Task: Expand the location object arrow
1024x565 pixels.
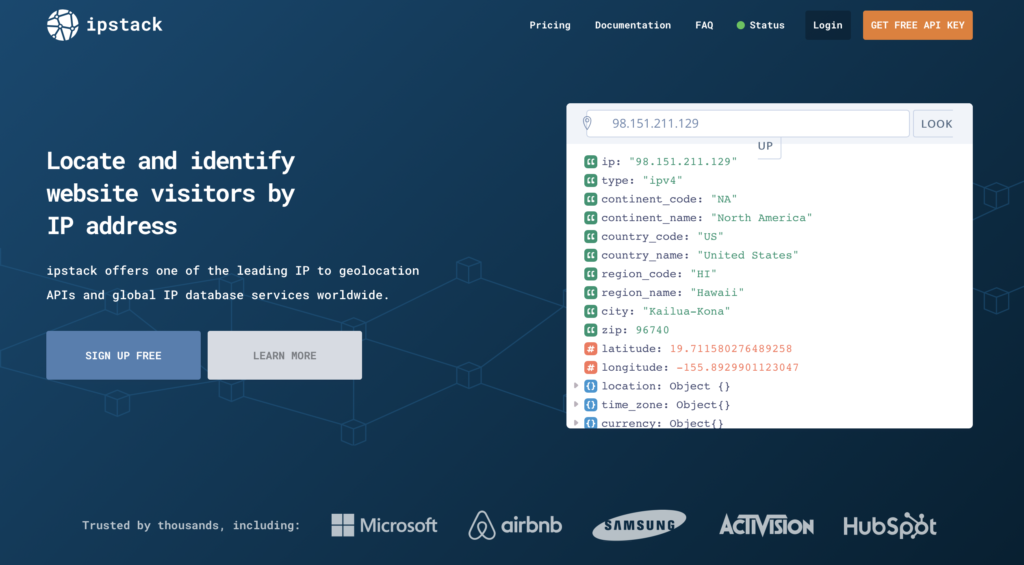Action: pyautogui.click(x=576, y=385)
